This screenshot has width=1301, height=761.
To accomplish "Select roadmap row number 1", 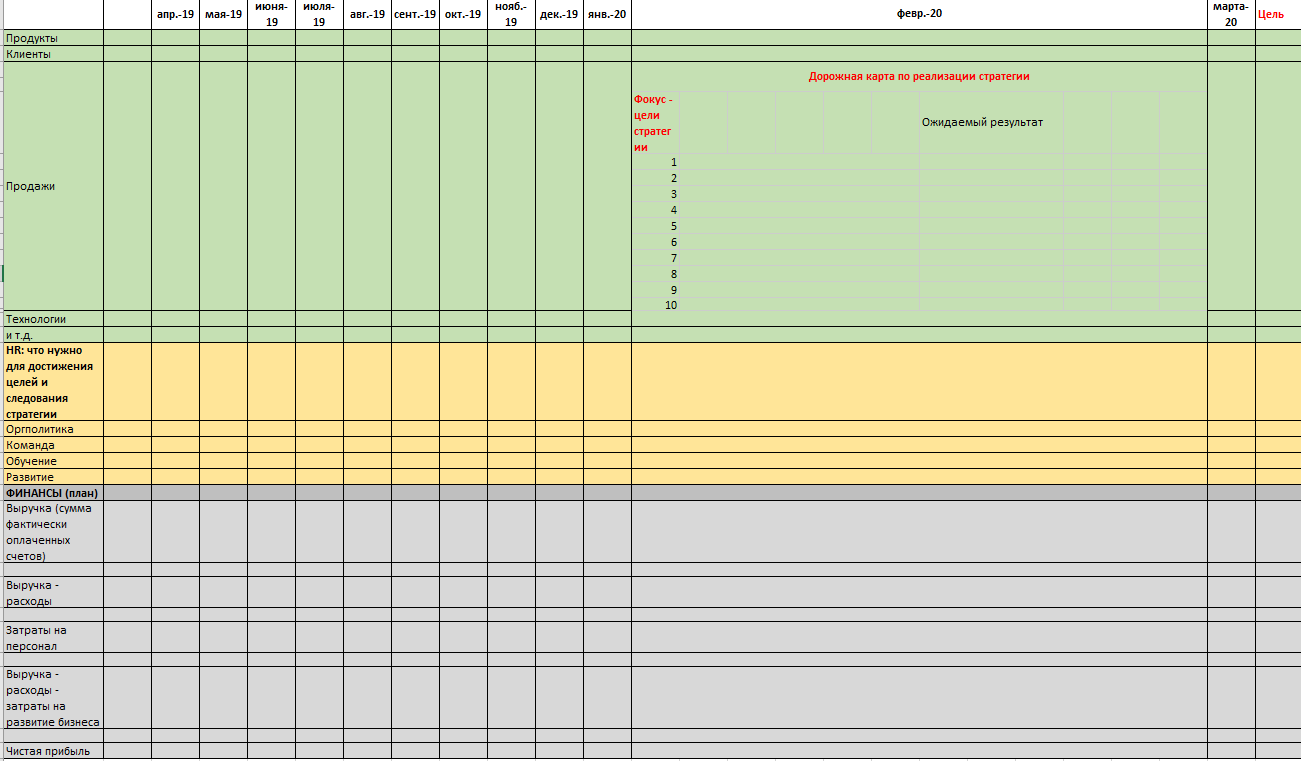I will pyautogui.click(x=655, y=162).
